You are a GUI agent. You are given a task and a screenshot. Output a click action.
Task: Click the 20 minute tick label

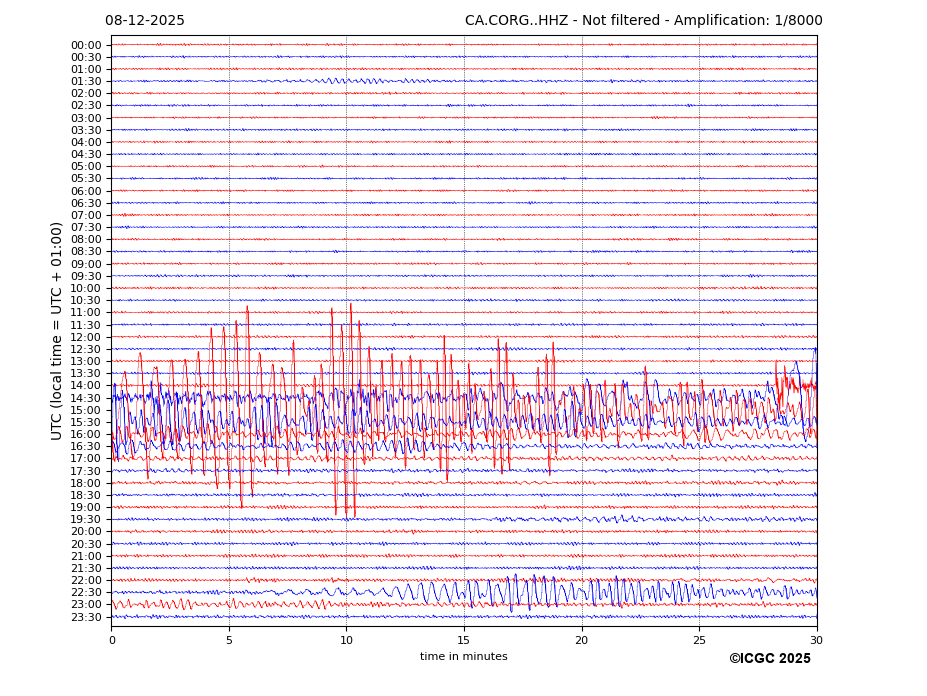pos(581,640)
